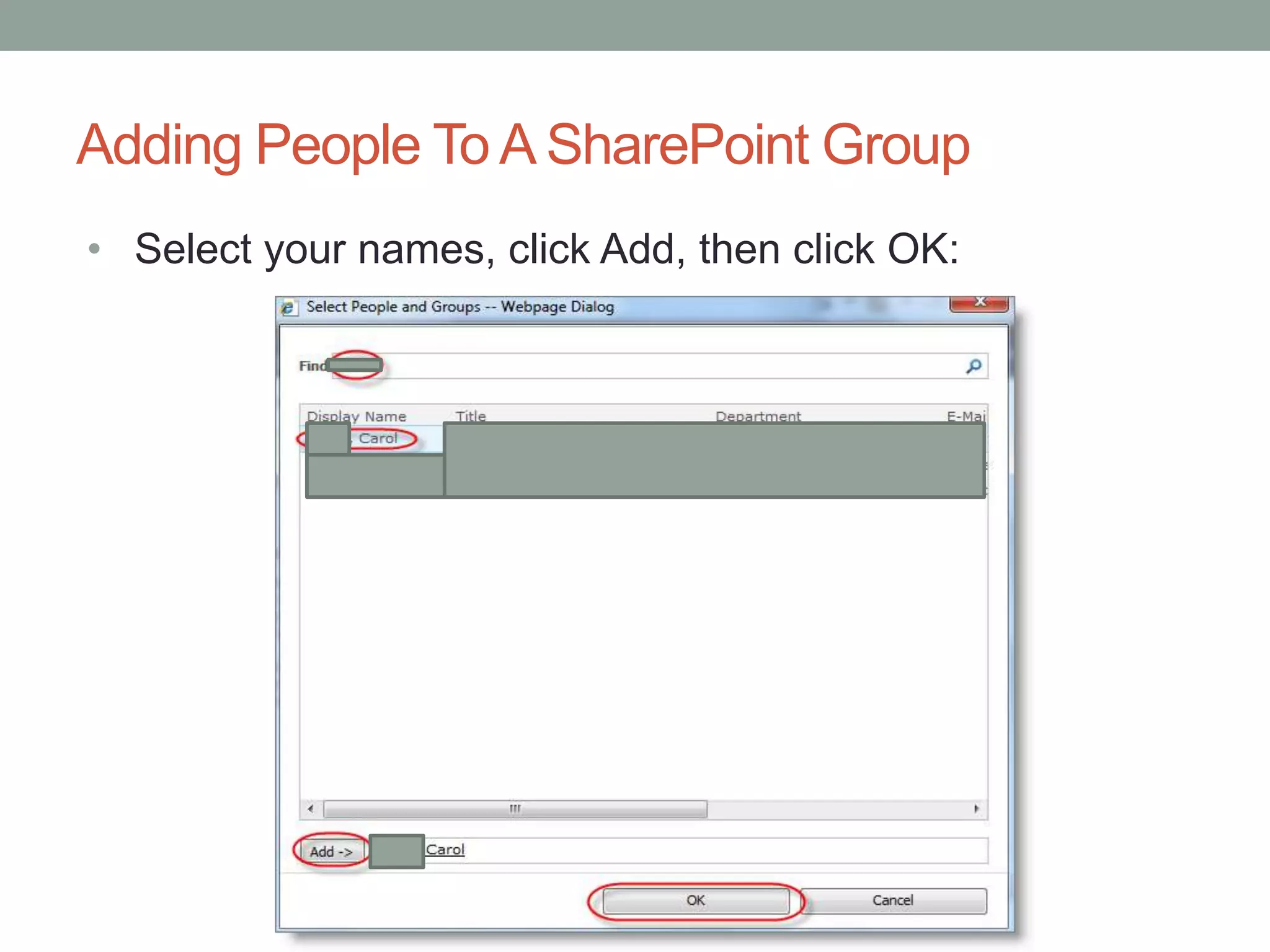Click the E-Mail column header
Viewport: 1270px width, 952px height.
(966, 416)
